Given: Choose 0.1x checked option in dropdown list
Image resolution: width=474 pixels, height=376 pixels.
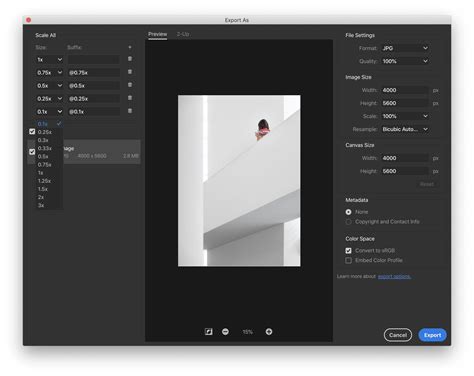Looking at the screenshot, I should point(49,124).
